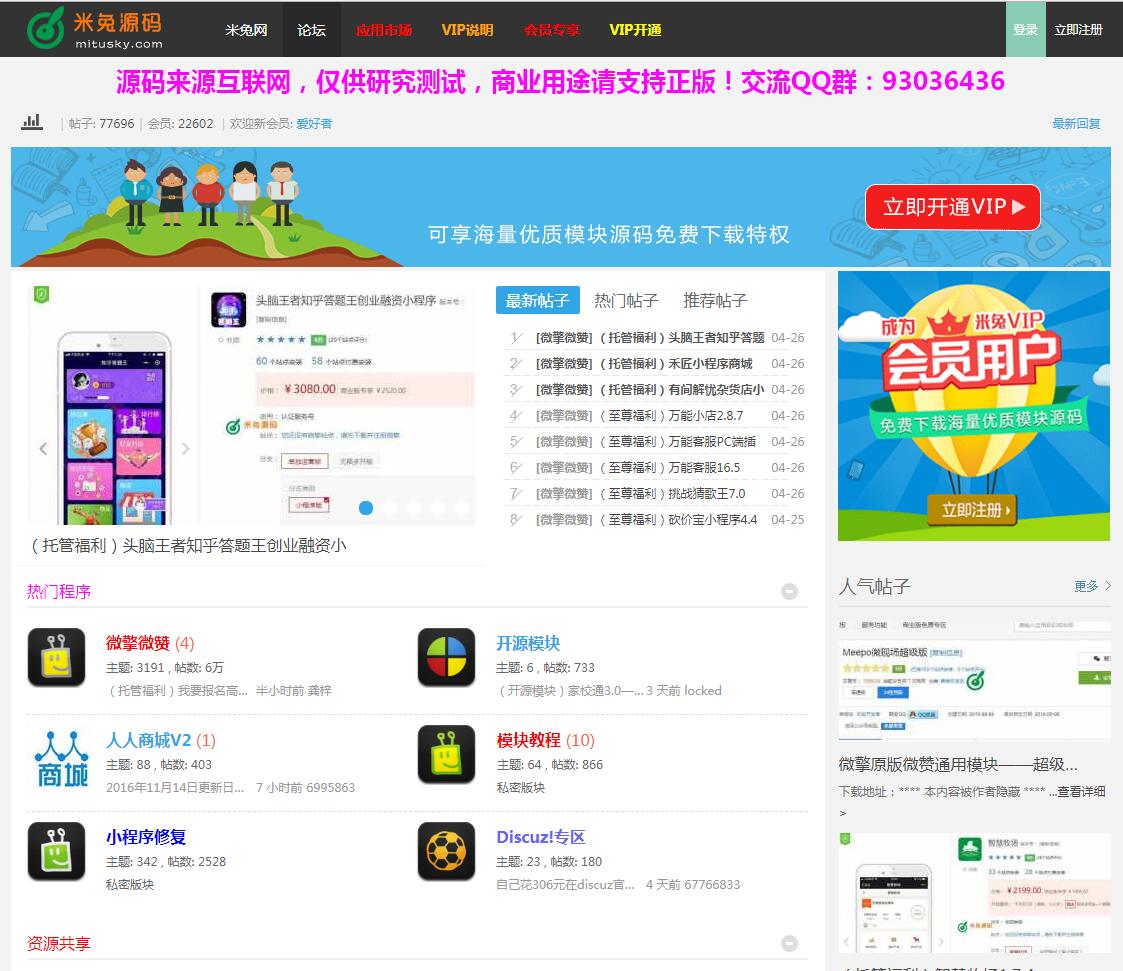This screenshot has width=1123, height=971.
Task: Open the Meepo微现场 popular post thumbnail
Action: 975,680
